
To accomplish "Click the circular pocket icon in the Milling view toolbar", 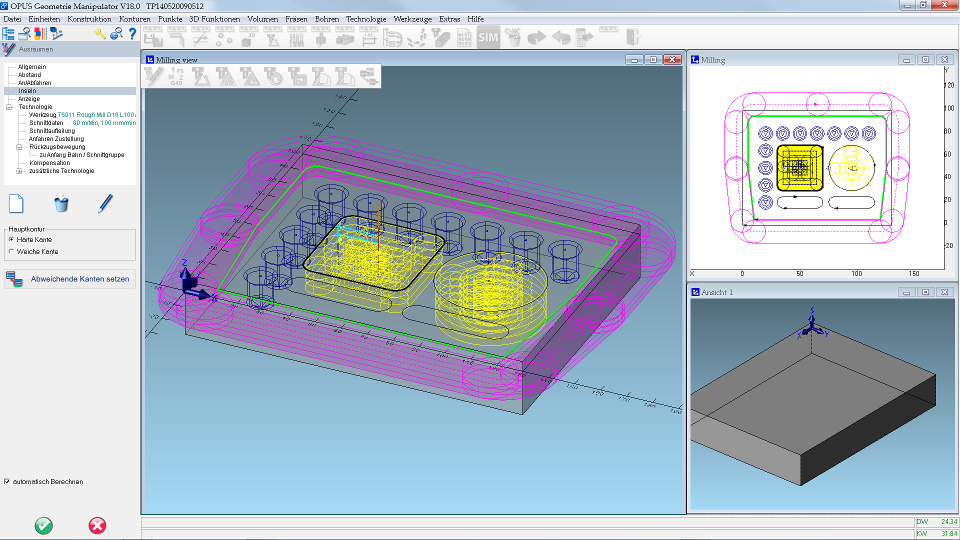I will tap(273, 77).
